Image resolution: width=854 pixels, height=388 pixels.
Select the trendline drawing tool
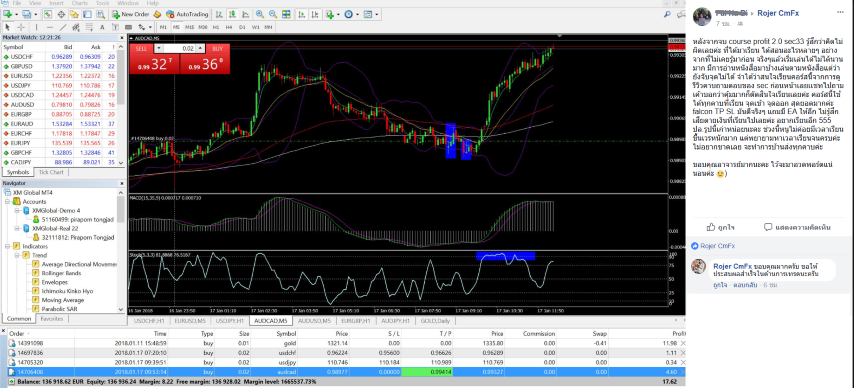(x=63, y=27)
